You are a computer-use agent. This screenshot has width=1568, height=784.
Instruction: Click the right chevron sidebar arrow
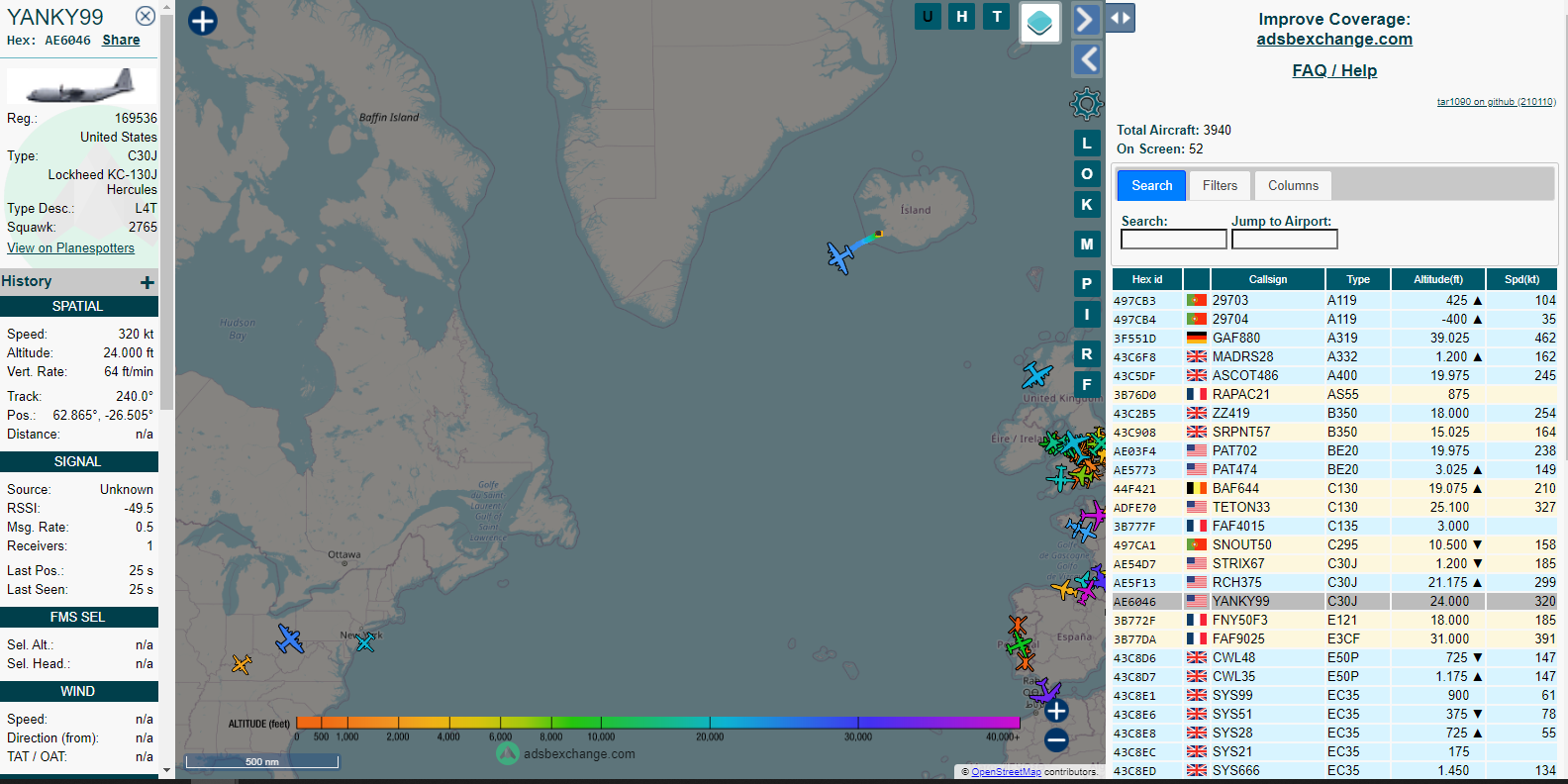point(1086,19)
